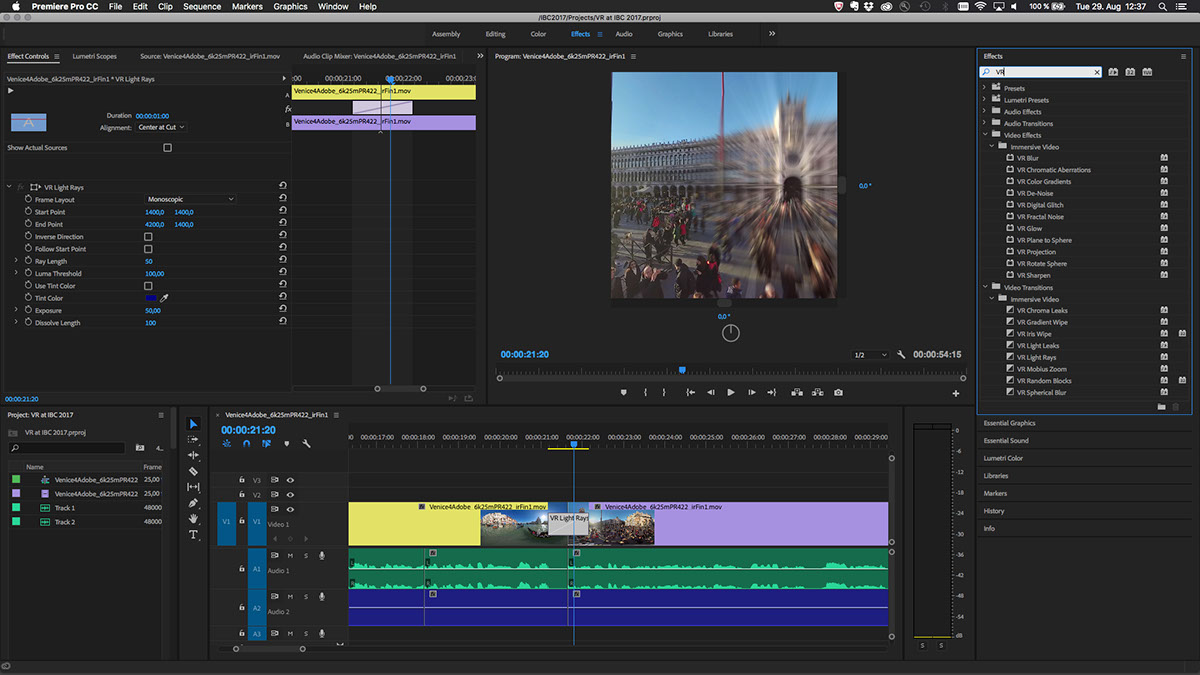
Task: Select the Razor tool in the toolbar
Action: click(193, 471)
